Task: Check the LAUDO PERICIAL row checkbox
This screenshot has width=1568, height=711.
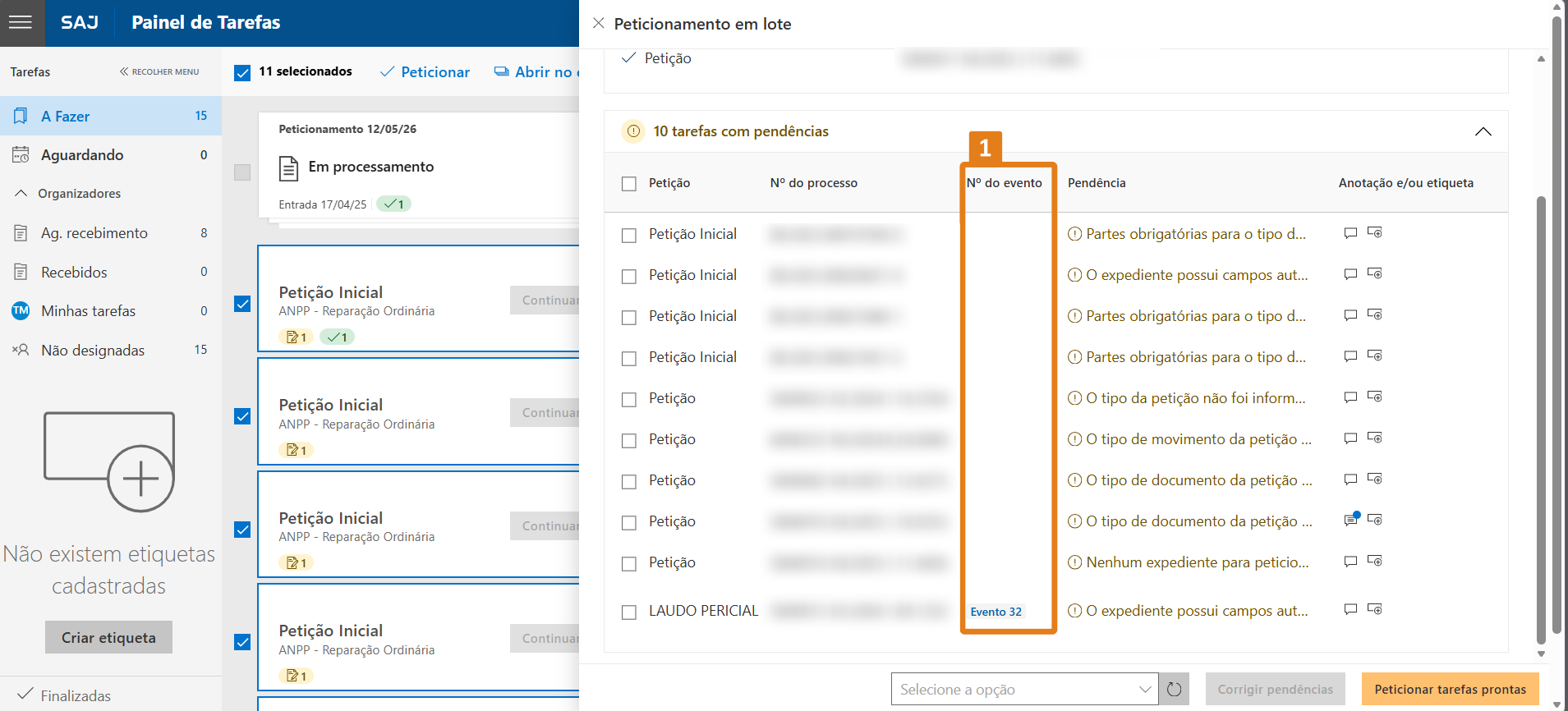Action: [x=629, y=612]
